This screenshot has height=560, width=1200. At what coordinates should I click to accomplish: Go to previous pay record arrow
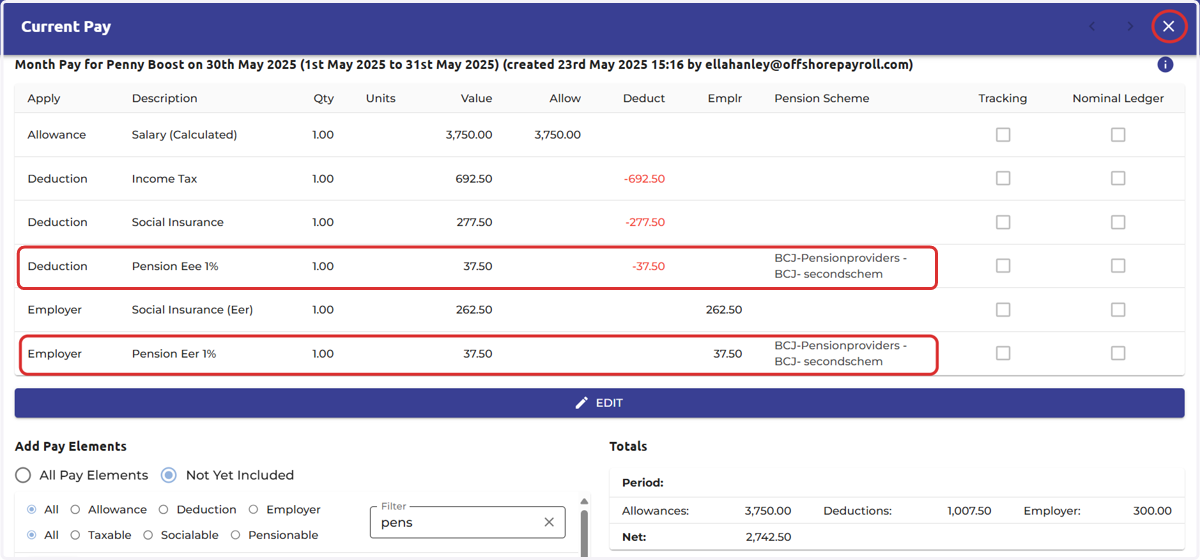1092,26
